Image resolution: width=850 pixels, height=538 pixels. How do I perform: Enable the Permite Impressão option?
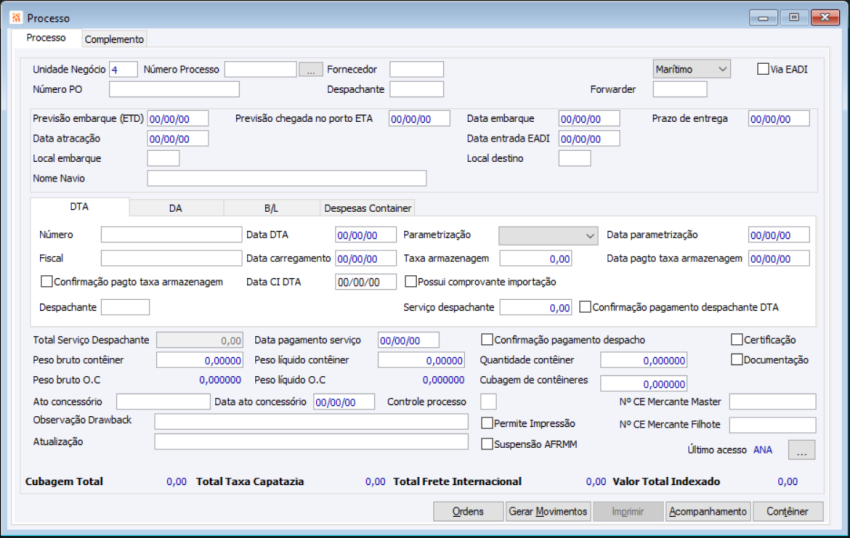488,424
